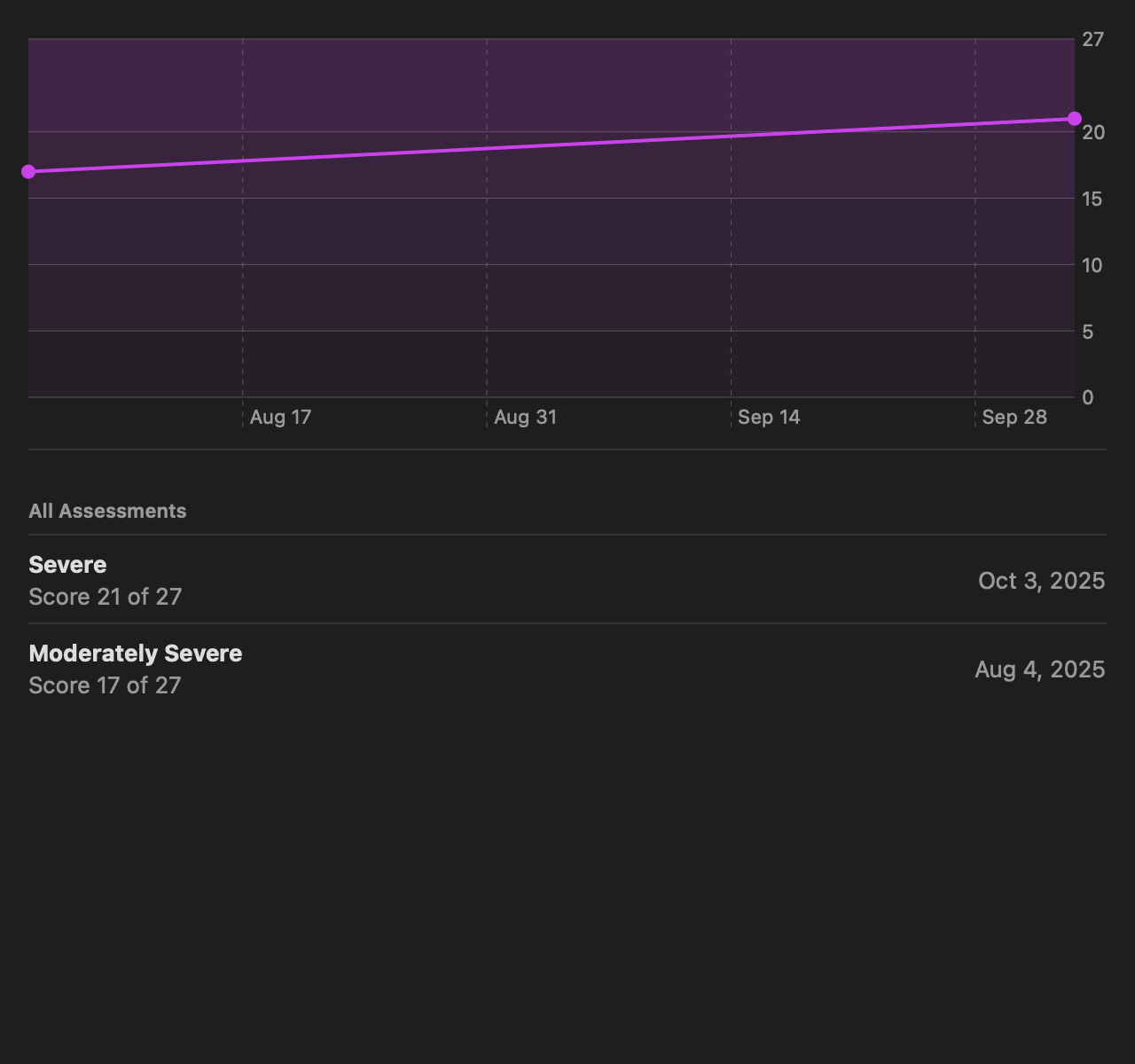Open the Severe assessment row
This screenshot has width=1135, height=1064.
(567, 580)
